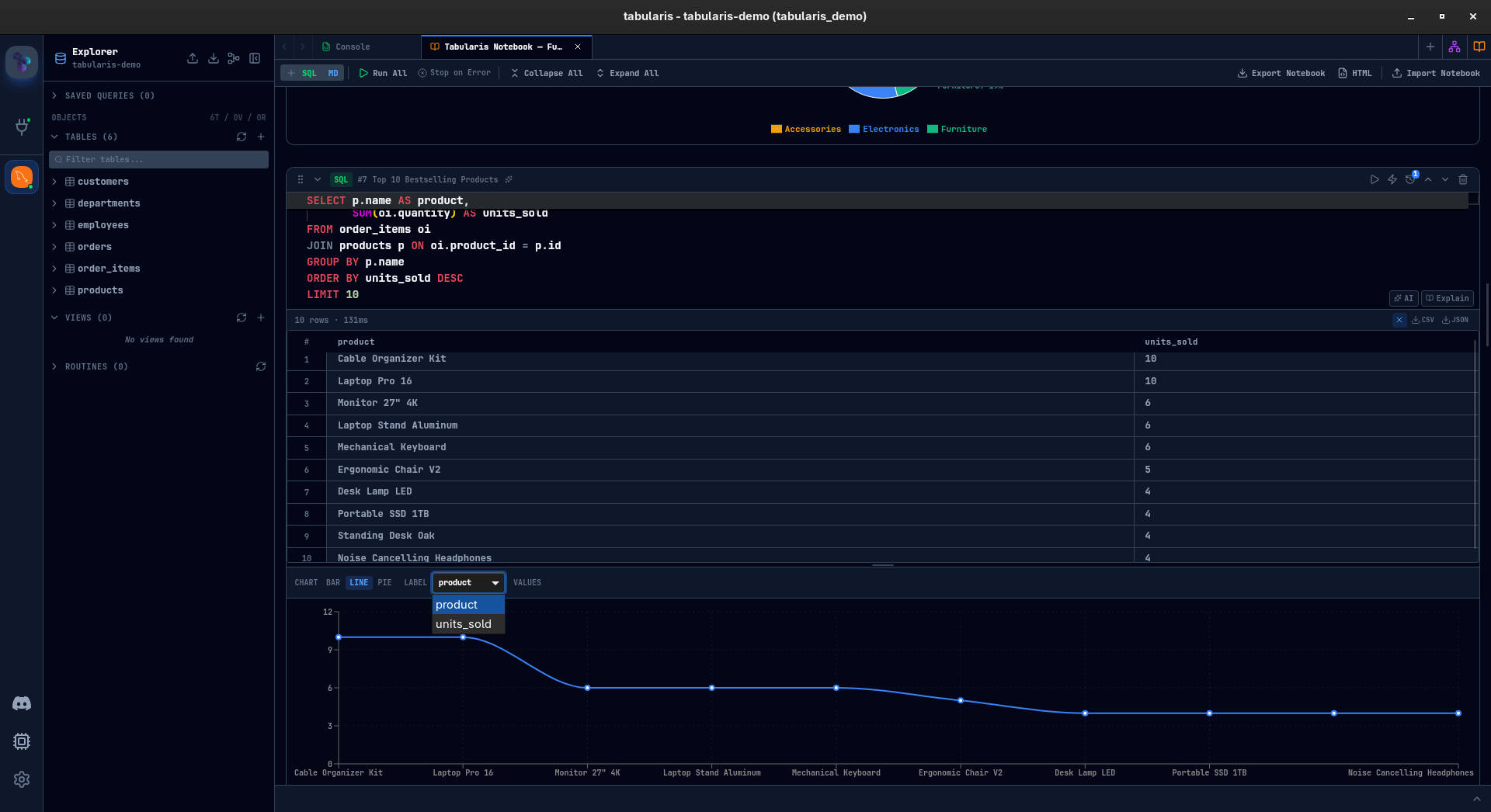Switch to the Console tab
This screenshot has width=1491, height=812.
[352, 47]
